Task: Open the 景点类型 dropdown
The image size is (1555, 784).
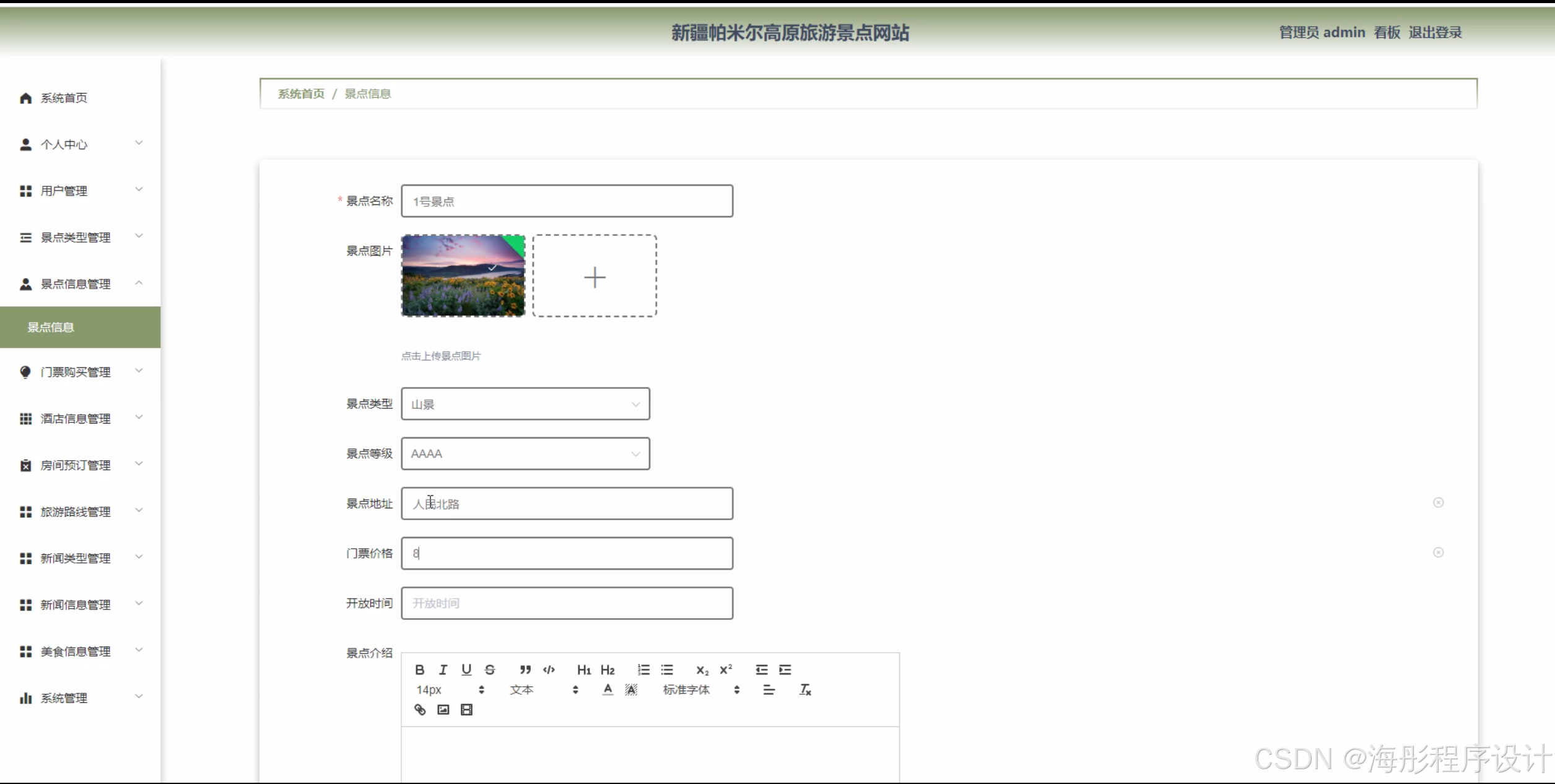Action: point(525,404)
